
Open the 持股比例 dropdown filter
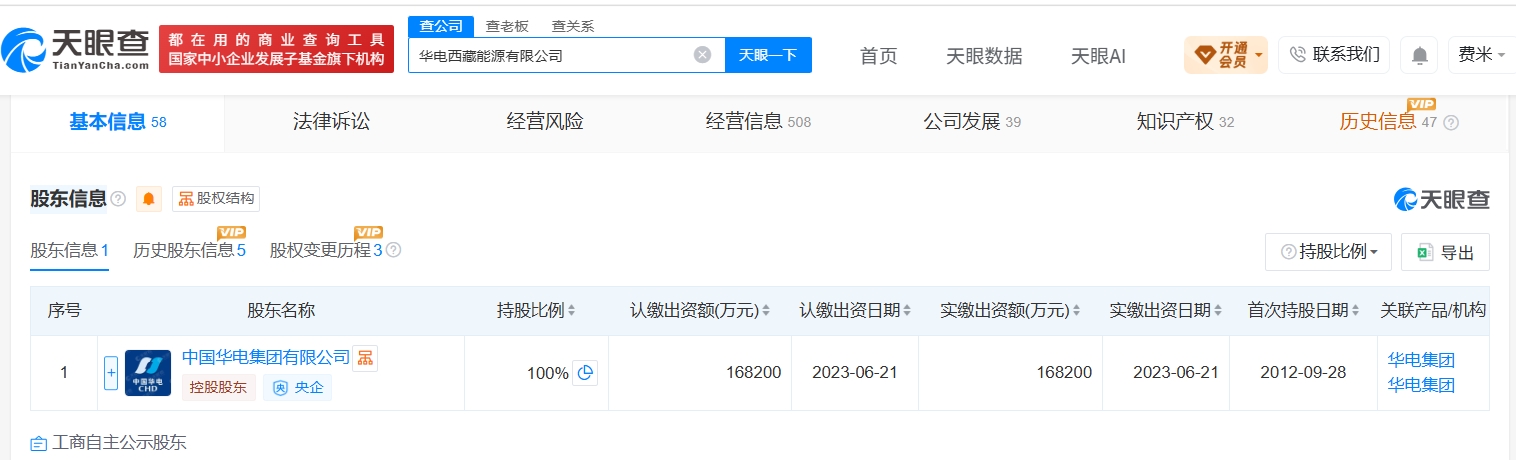point(1328,252)
